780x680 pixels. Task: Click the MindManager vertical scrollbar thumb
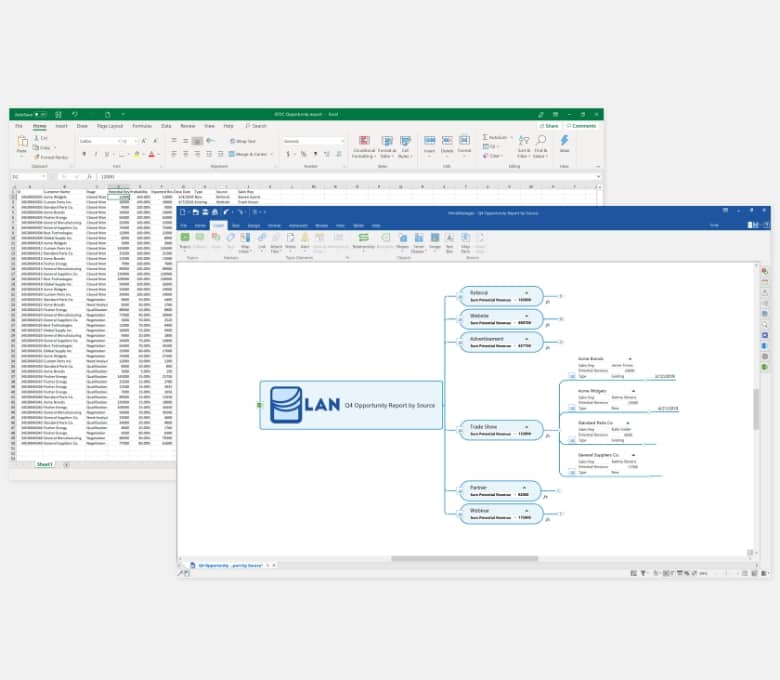pos(756,408)
